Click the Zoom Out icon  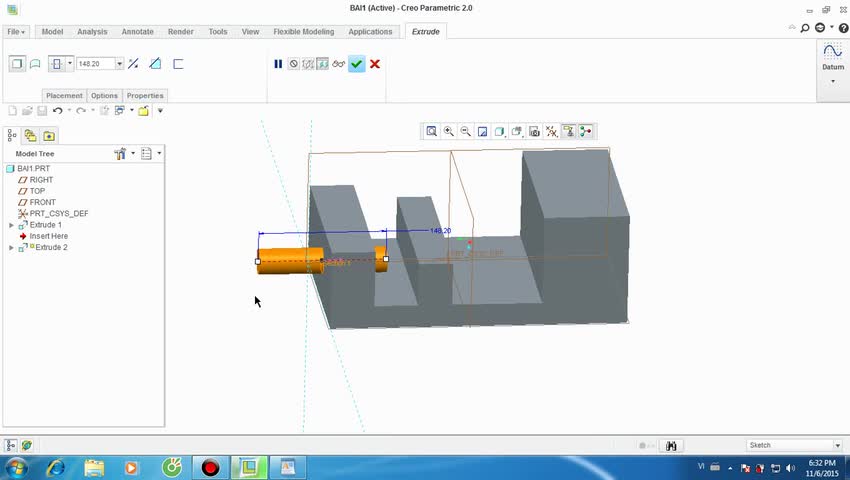tap(466, 131)
